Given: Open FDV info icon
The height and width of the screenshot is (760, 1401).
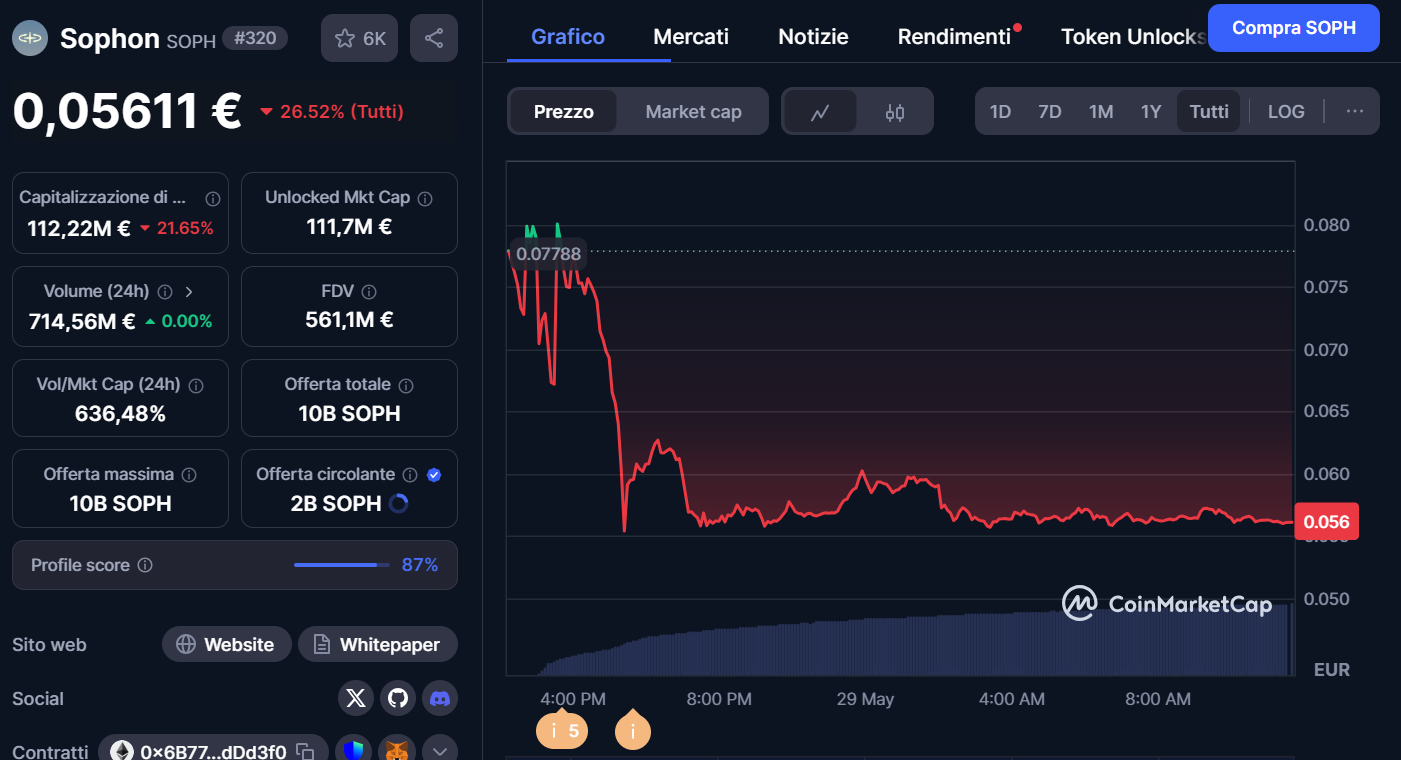Looking at the screenshot, I should click(369, 292).
